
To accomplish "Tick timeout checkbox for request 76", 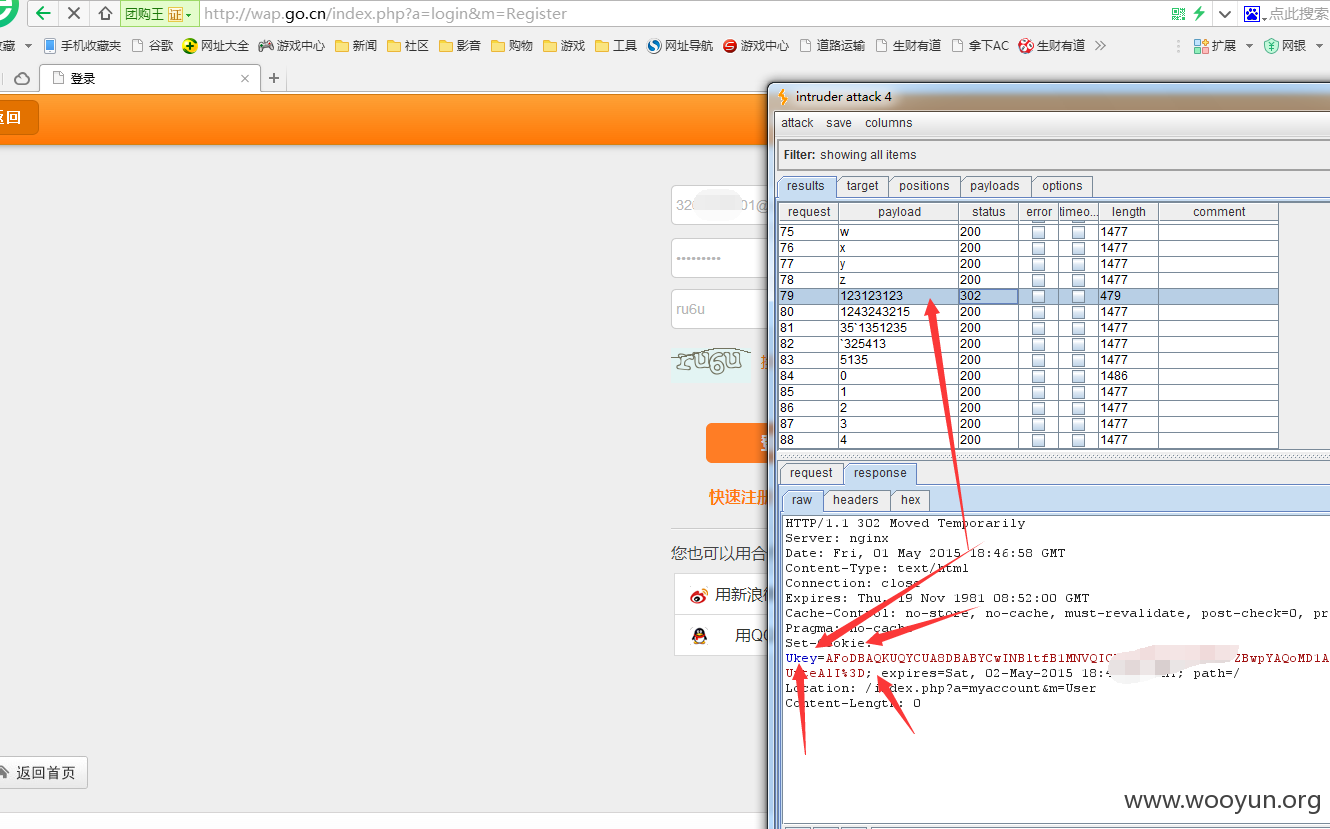I will [1078, 248].
